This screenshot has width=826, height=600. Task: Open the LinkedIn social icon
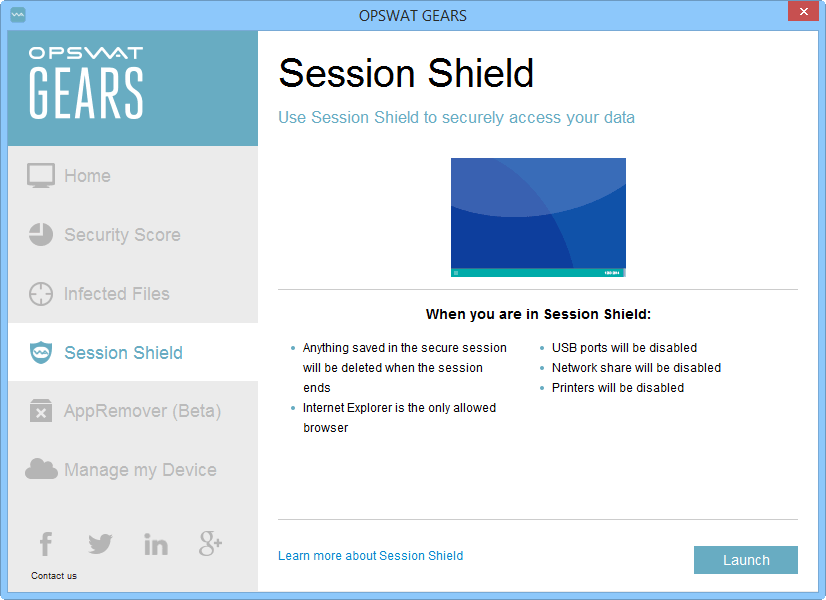(156, 544)
